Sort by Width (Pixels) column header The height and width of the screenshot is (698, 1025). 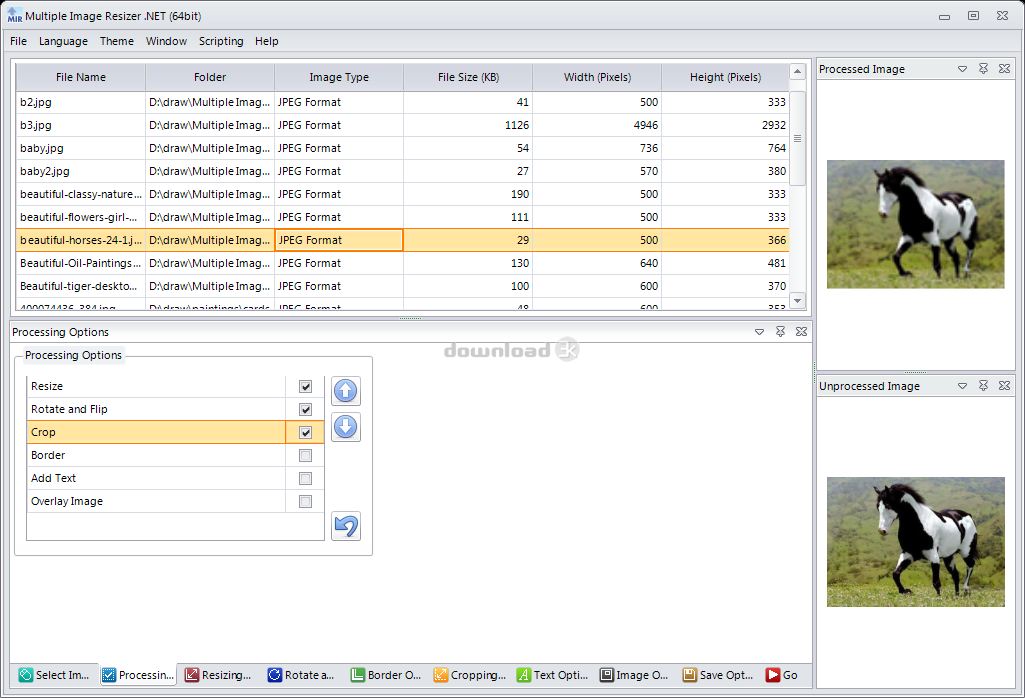tap(597, 77)
